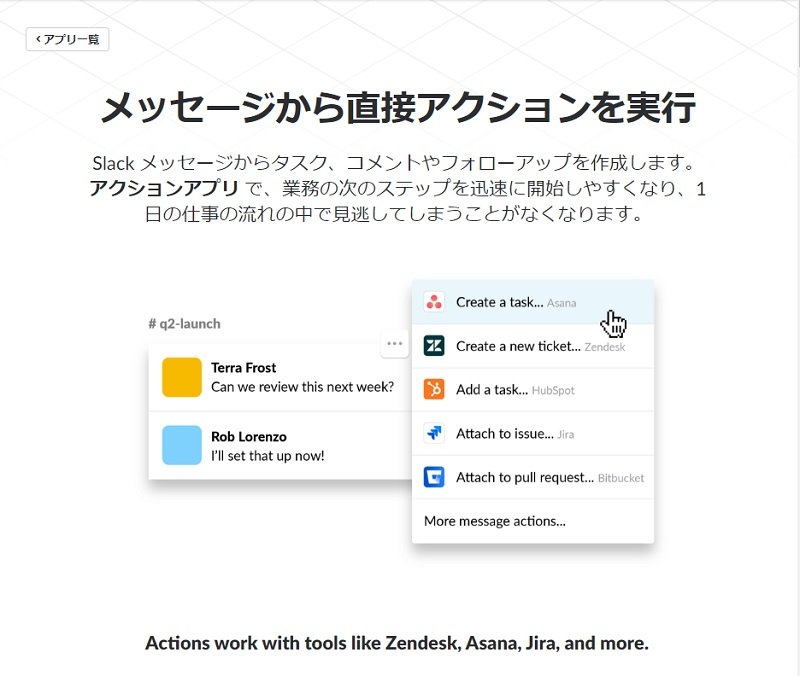Select Create a new ticket... Zendesk
800x676 pixels.
pyautogui.click(x=533, y=346)
